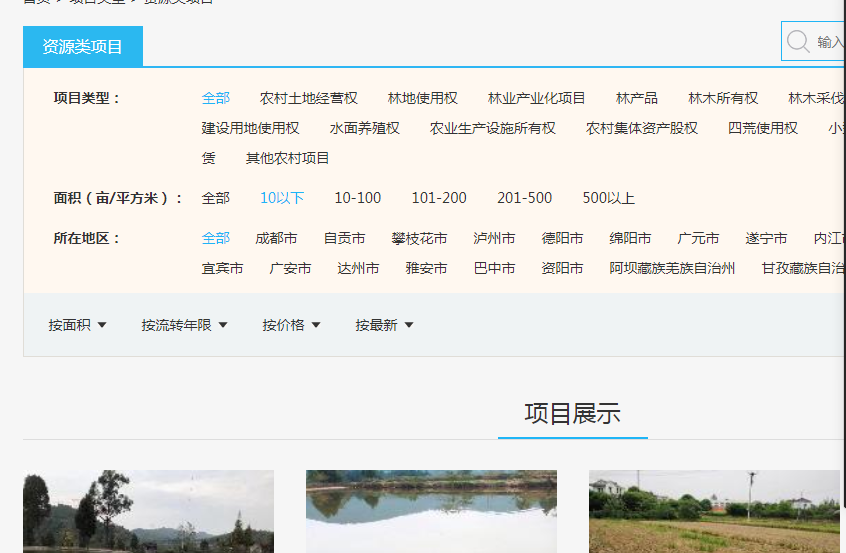Viewport: 846px width, 553px height.
Task: Filter by 林木所有权
Action: pos(723,98)
